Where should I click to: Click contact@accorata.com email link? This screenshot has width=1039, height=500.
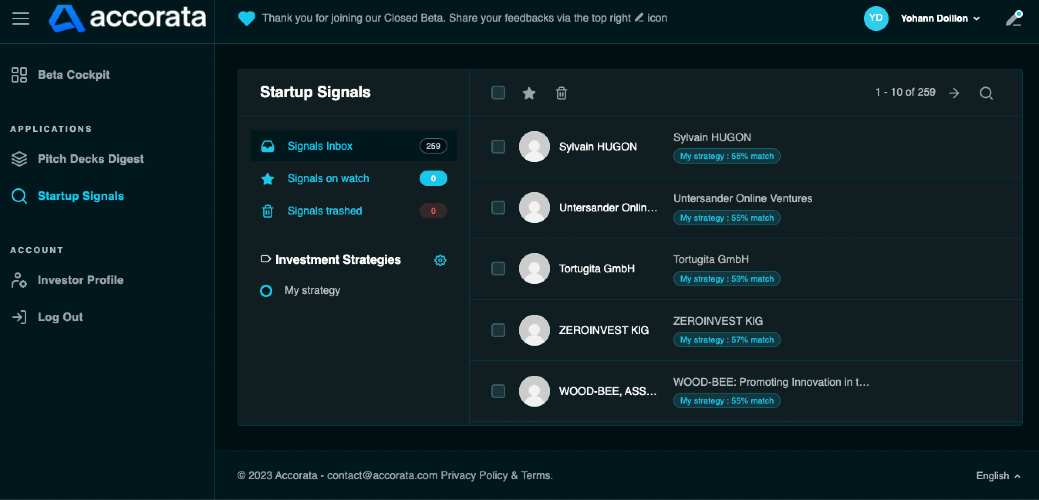382,475
